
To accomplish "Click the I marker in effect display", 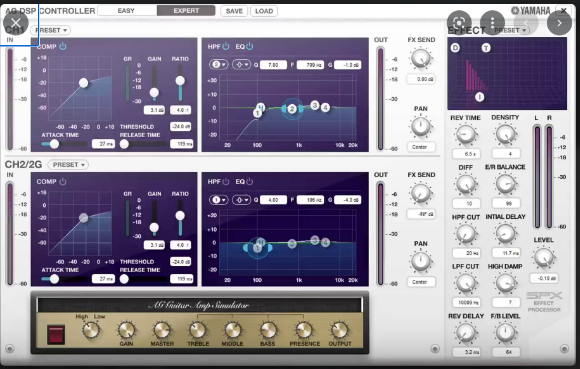I will 480,97.
